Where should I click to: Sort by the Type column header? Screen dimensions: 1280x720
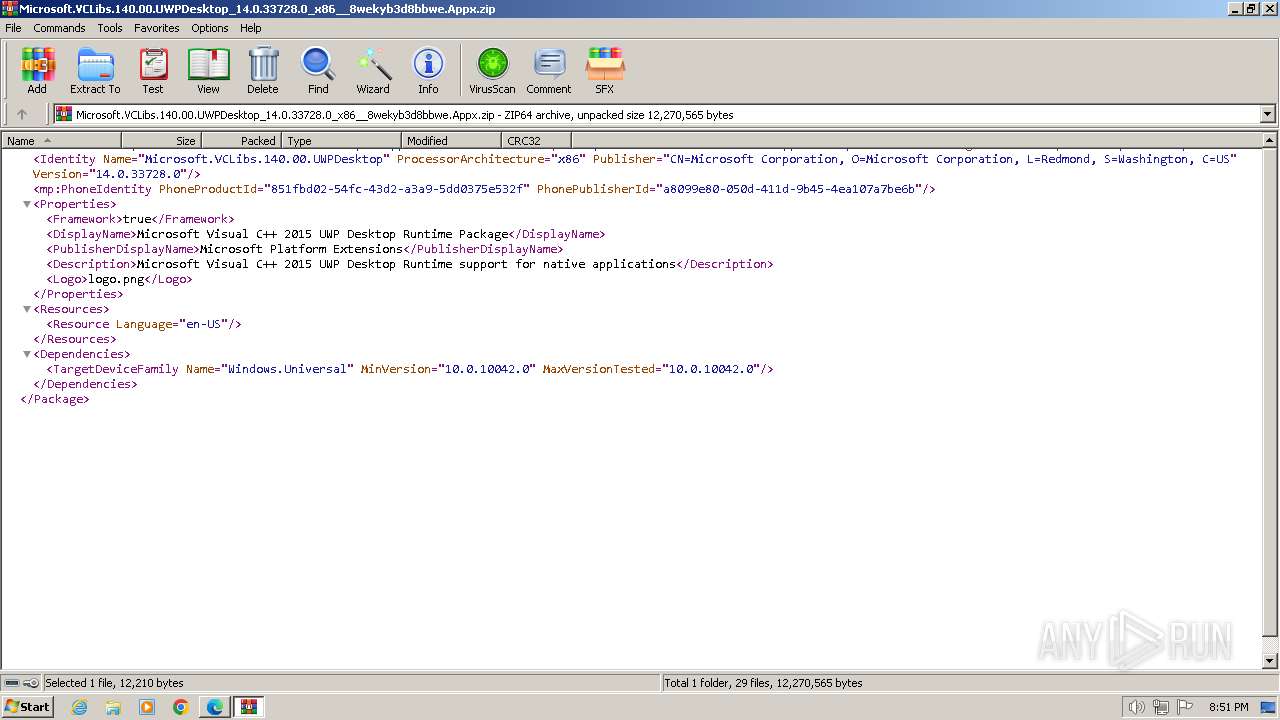click(341, 141)
